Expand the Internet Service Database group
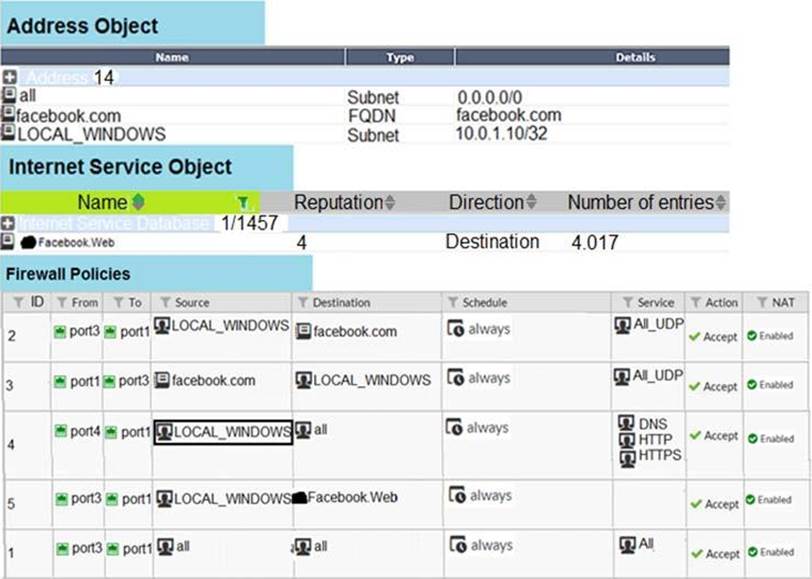The image size is (812, 579). tap(9, 223)
